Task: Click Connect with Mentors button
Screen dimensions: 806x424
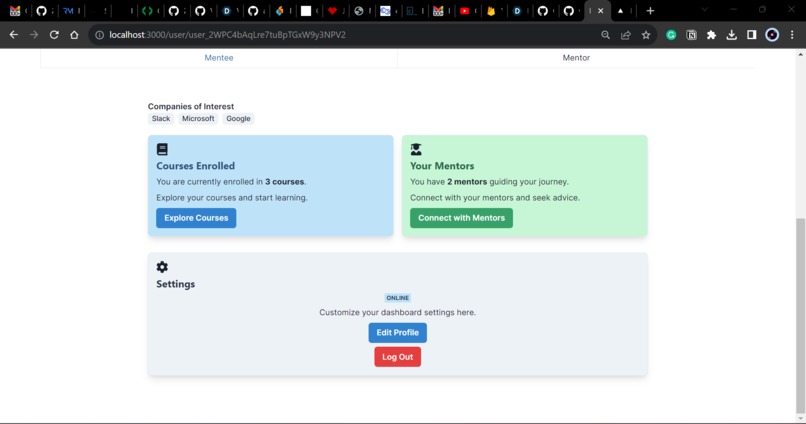Action: (x=462, y=218)
